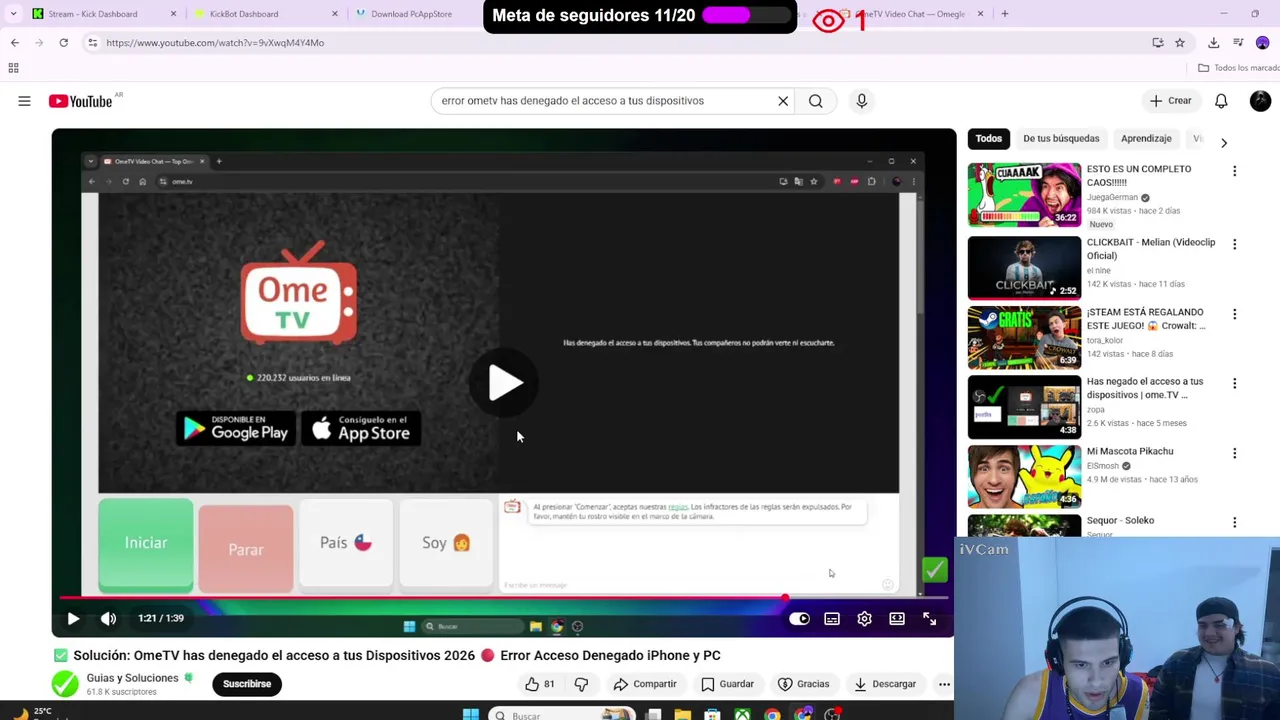Screen dimensions: 1280x720
Task: Open the Crear create menu
Action: (x=1171, y=101)
